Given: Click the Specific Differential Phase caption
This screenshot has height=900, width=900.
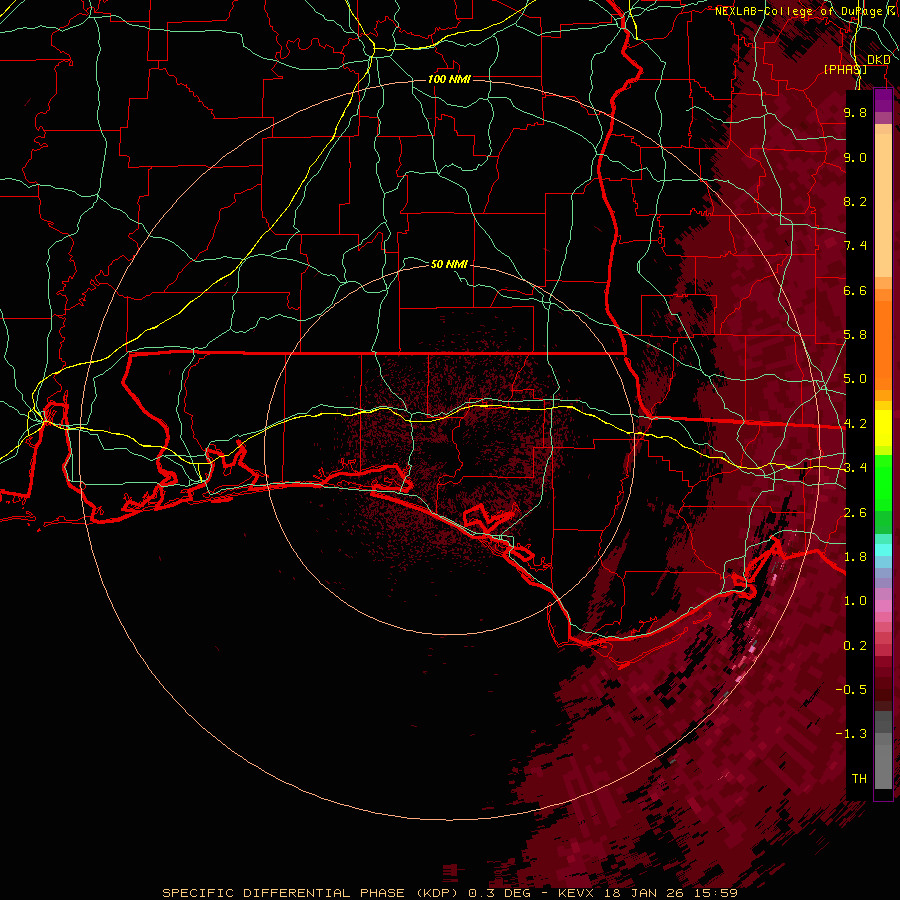Looking at the screenshot, I should pyautogui.click(x=450, y=893).
